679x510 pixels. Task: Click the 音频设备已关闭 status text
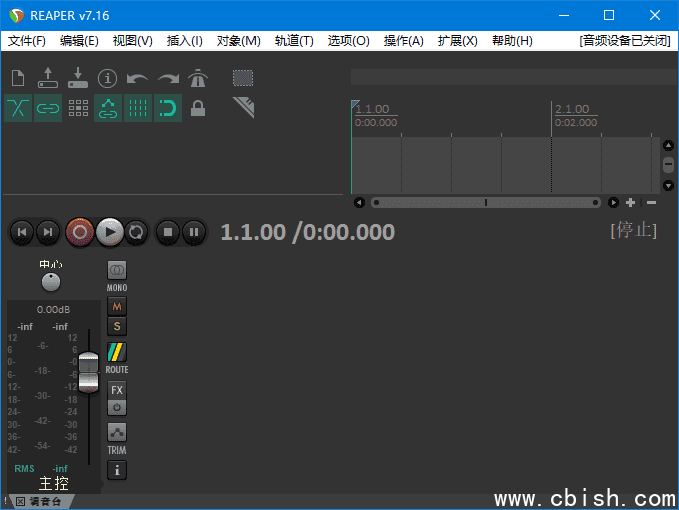[624, 41]
